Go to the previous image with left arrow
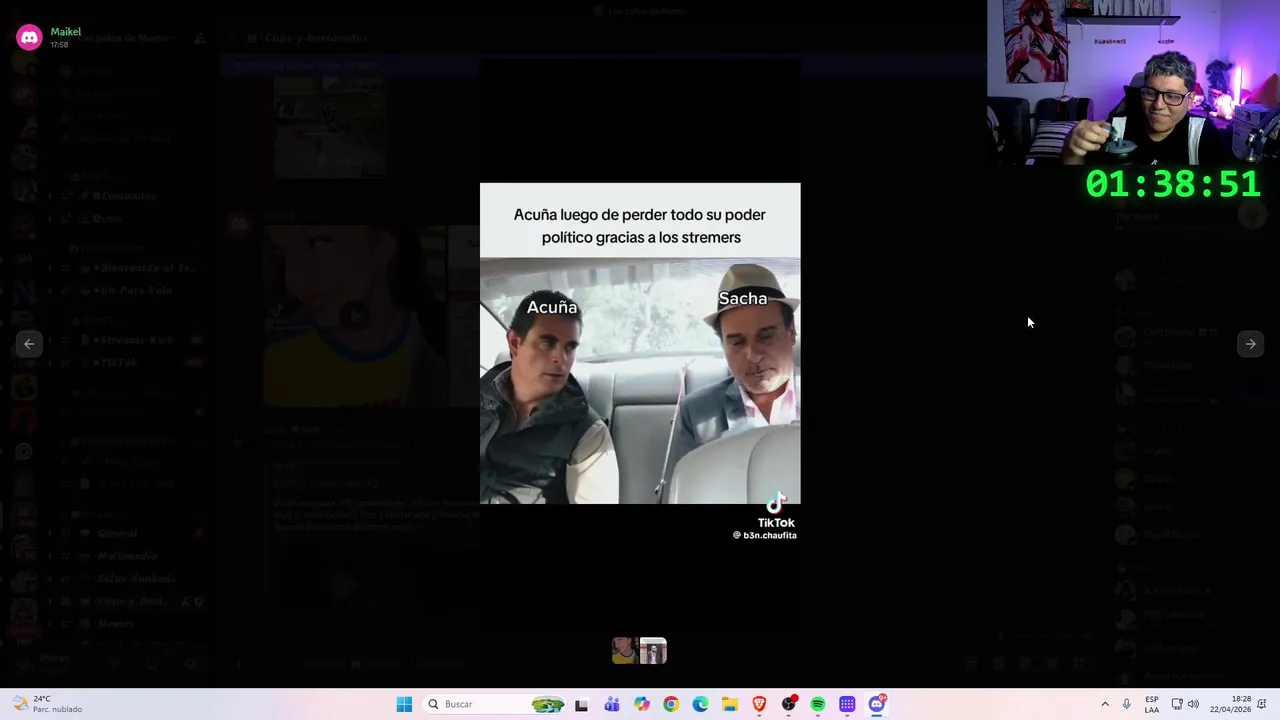 pos(29,344)
